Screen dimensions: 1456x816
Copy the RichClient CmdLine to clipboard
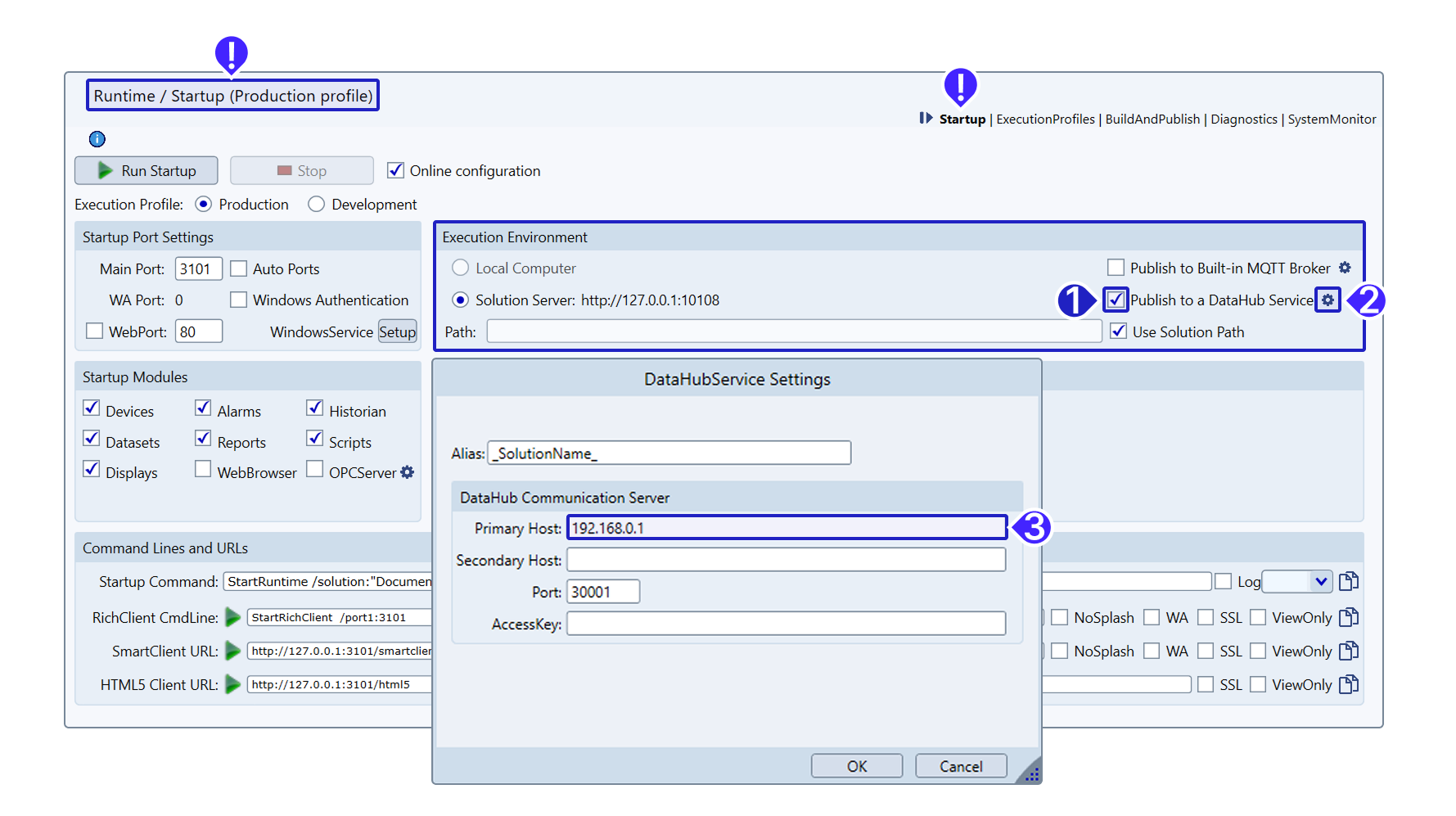pyautogui.click(x=1349, y=617)
